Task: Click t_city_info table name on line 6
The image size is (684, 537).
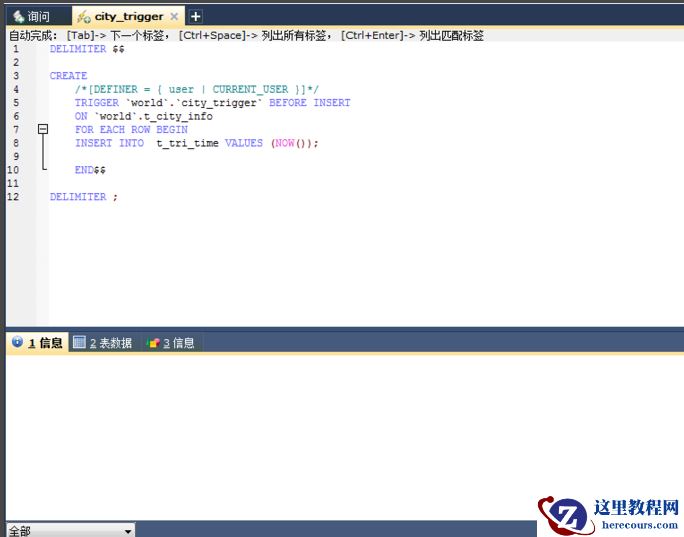Action: point(178,116)
